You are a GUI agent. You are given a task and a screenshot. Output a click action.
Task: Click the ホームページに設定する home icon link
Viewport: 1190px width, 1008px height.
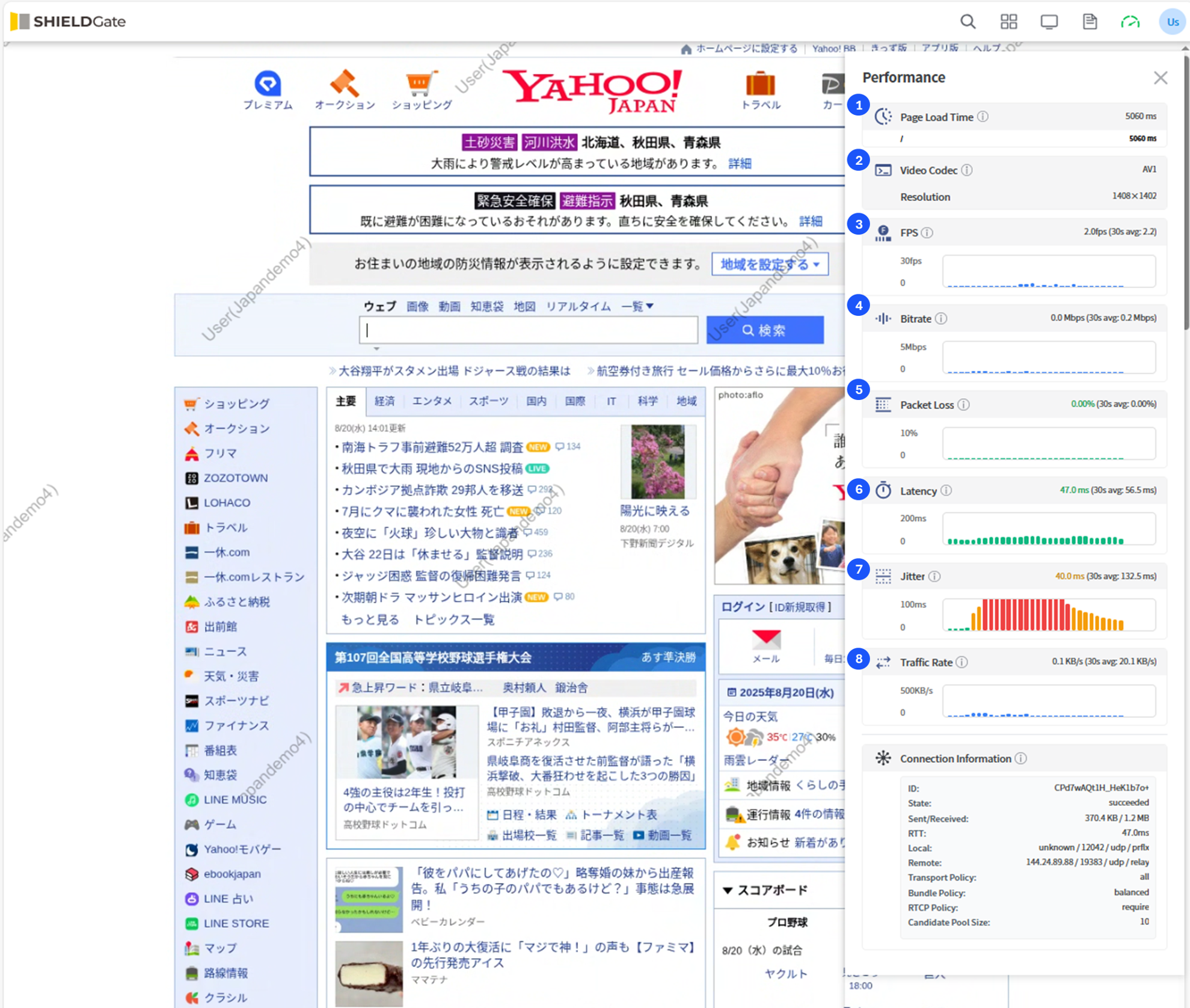(739, 49)
